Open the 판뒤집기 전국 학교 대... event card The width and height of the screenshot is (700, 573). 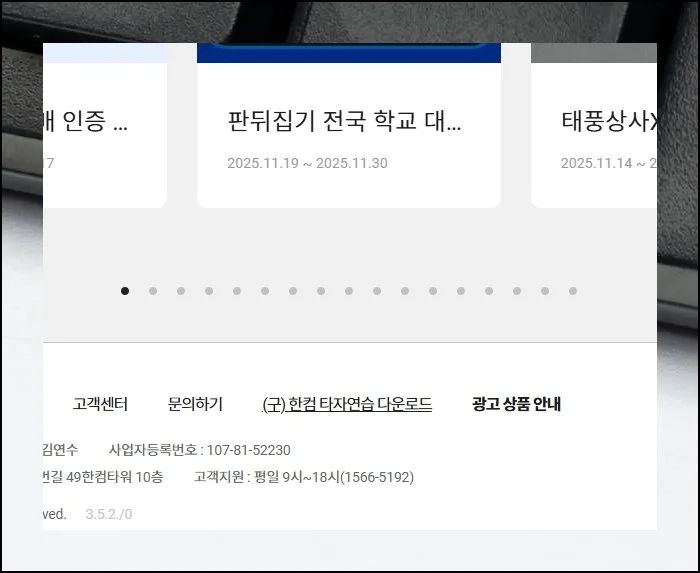tap(349, 125)
